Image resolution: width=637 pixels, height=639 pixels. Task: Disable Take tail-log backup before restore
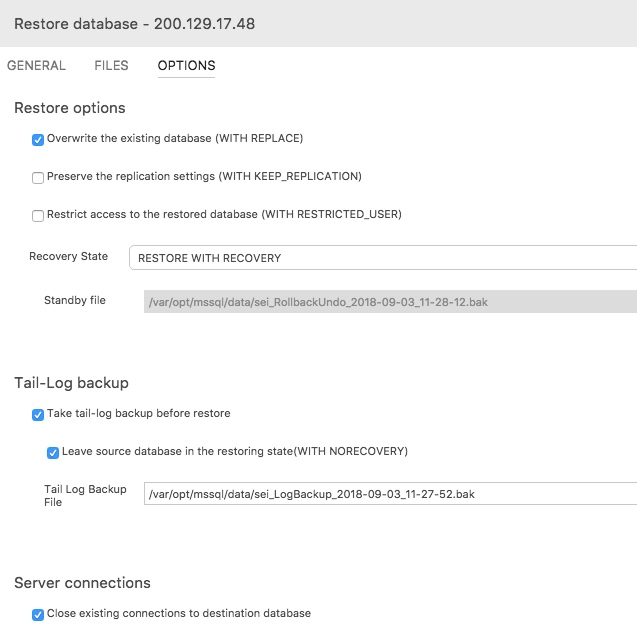pos(38,415)
